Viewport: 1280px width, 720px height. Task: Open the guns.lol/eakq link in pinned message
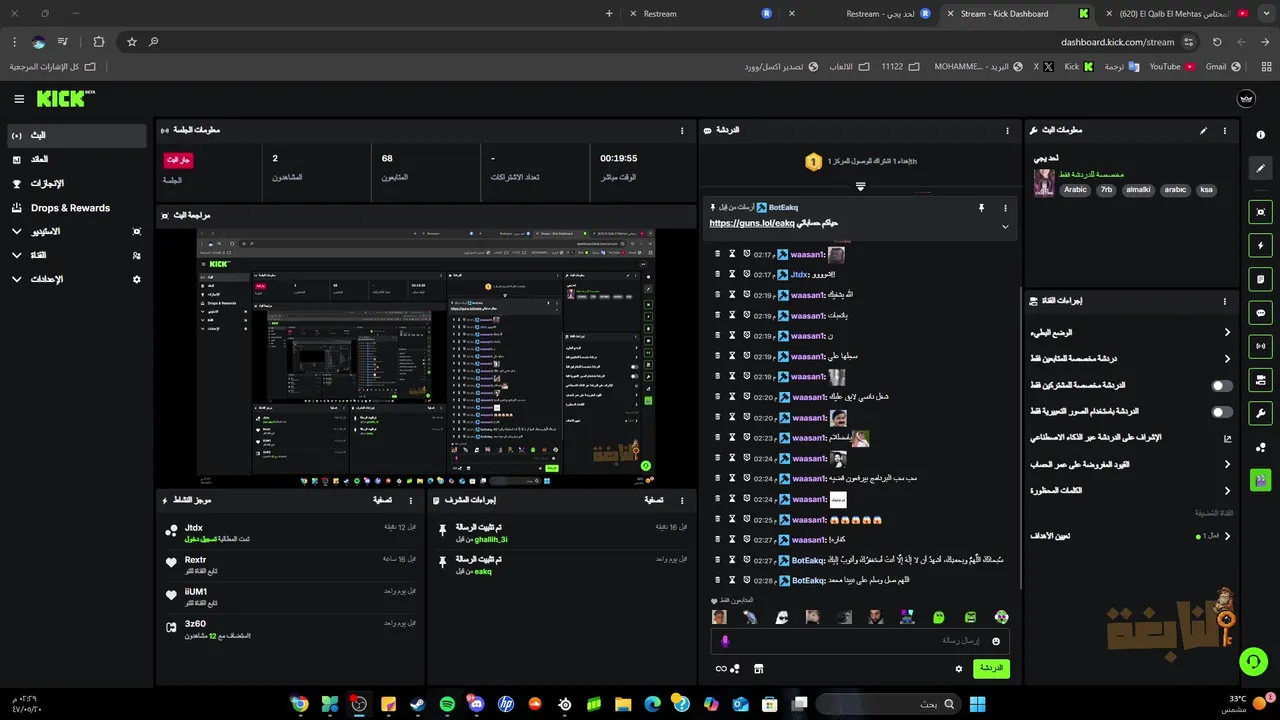pos(752,223)
